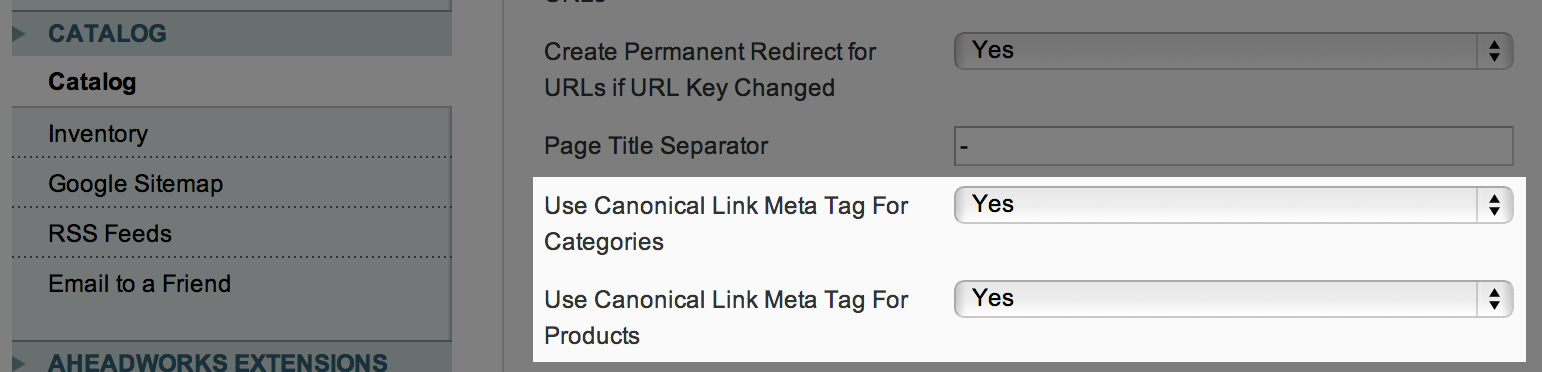The image size is (1542, 372).
Task: Click arrows icon on Categories canonical select
Action: 1494,205
